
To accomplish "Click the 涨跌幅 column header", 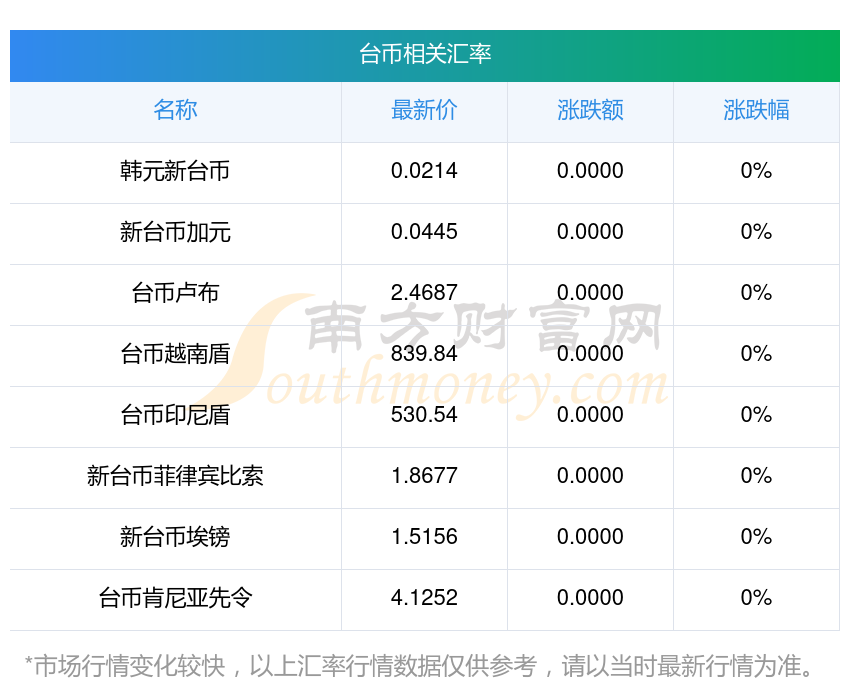I will [x=756, y=110].
